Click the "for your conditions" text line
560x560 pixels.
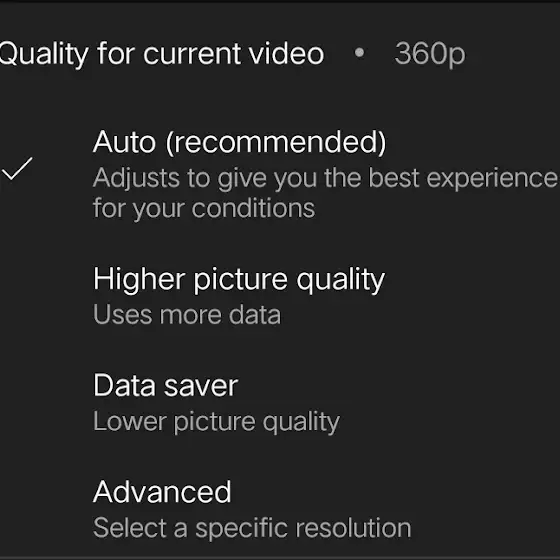[204, 208]
